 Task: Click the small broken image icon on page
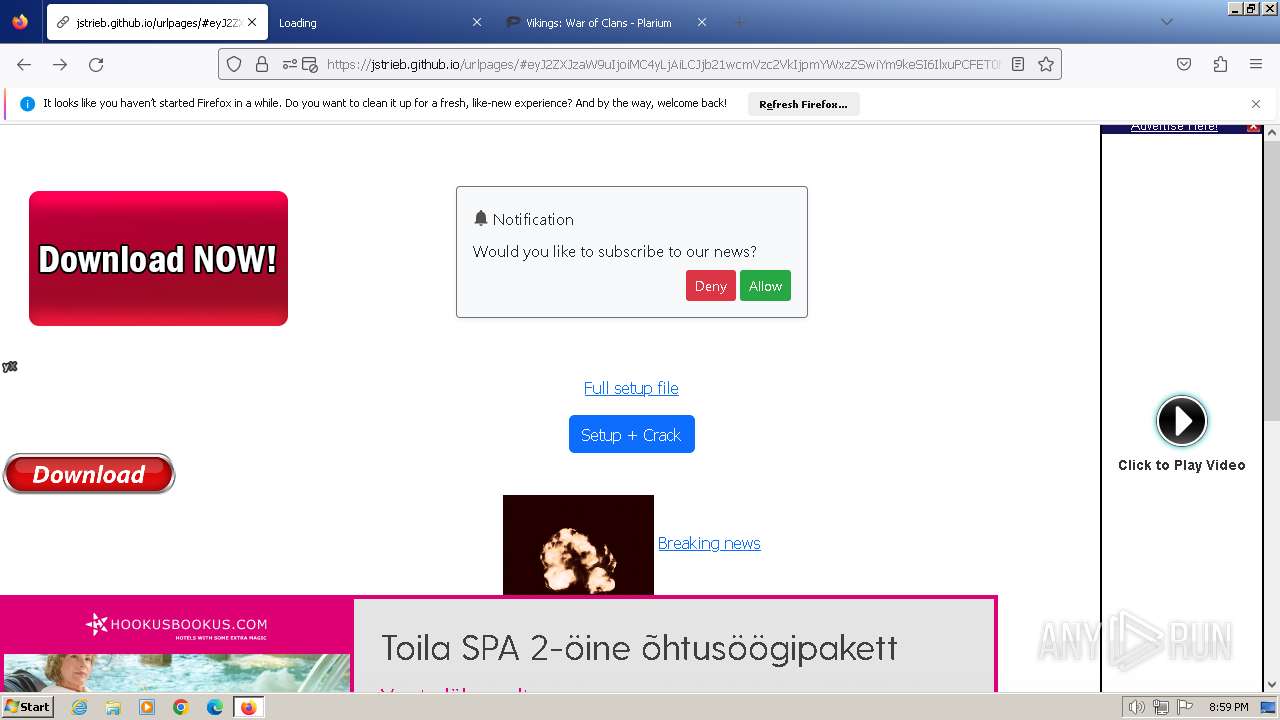coord(10,367)
